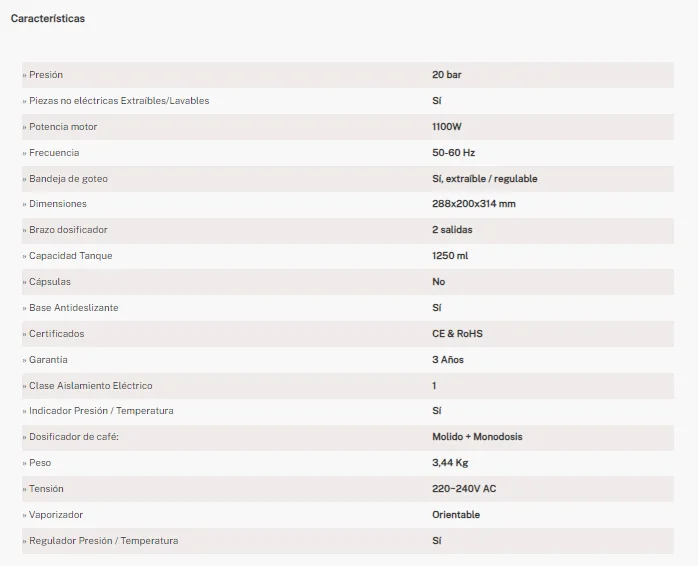Click the Molido + Monodosis value
This screenshot has width=698, height=566.
477,437
